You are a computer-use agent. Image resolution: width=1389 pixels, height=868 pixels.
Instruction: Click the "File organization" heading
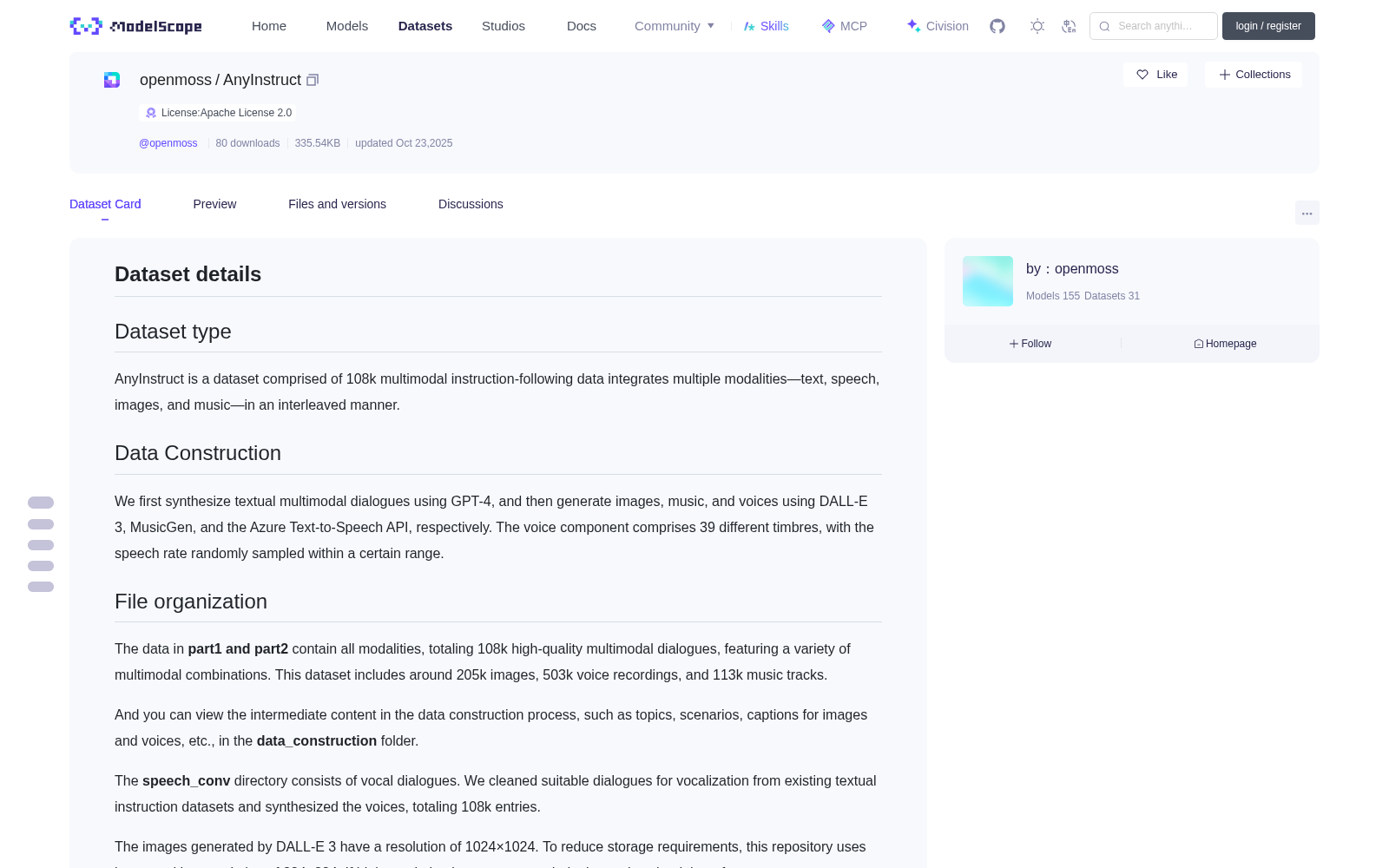[191, 602]
